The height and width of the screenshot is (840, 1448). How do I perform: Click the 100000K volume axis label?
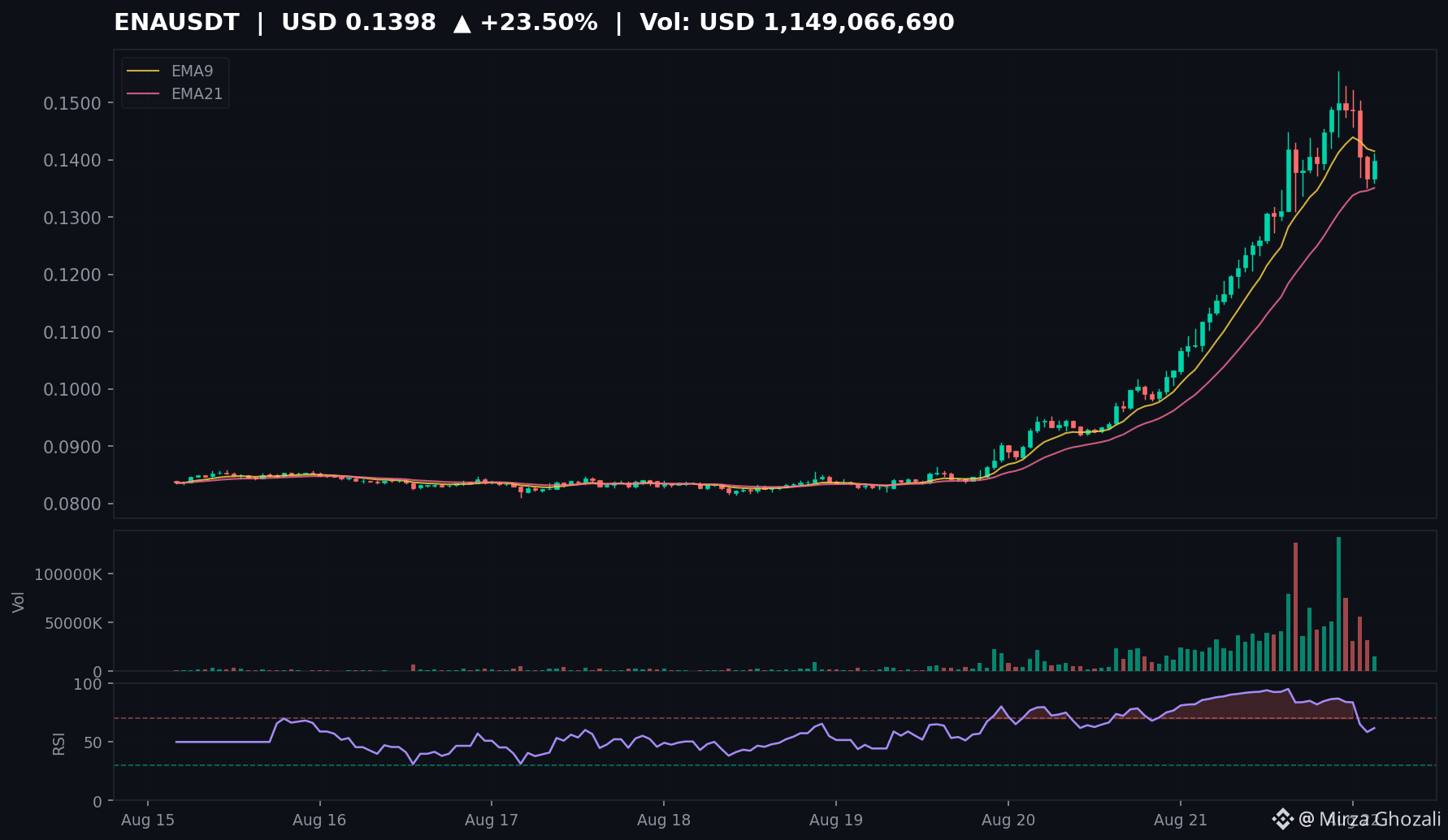pyautogui.click(x=68, y=575)
